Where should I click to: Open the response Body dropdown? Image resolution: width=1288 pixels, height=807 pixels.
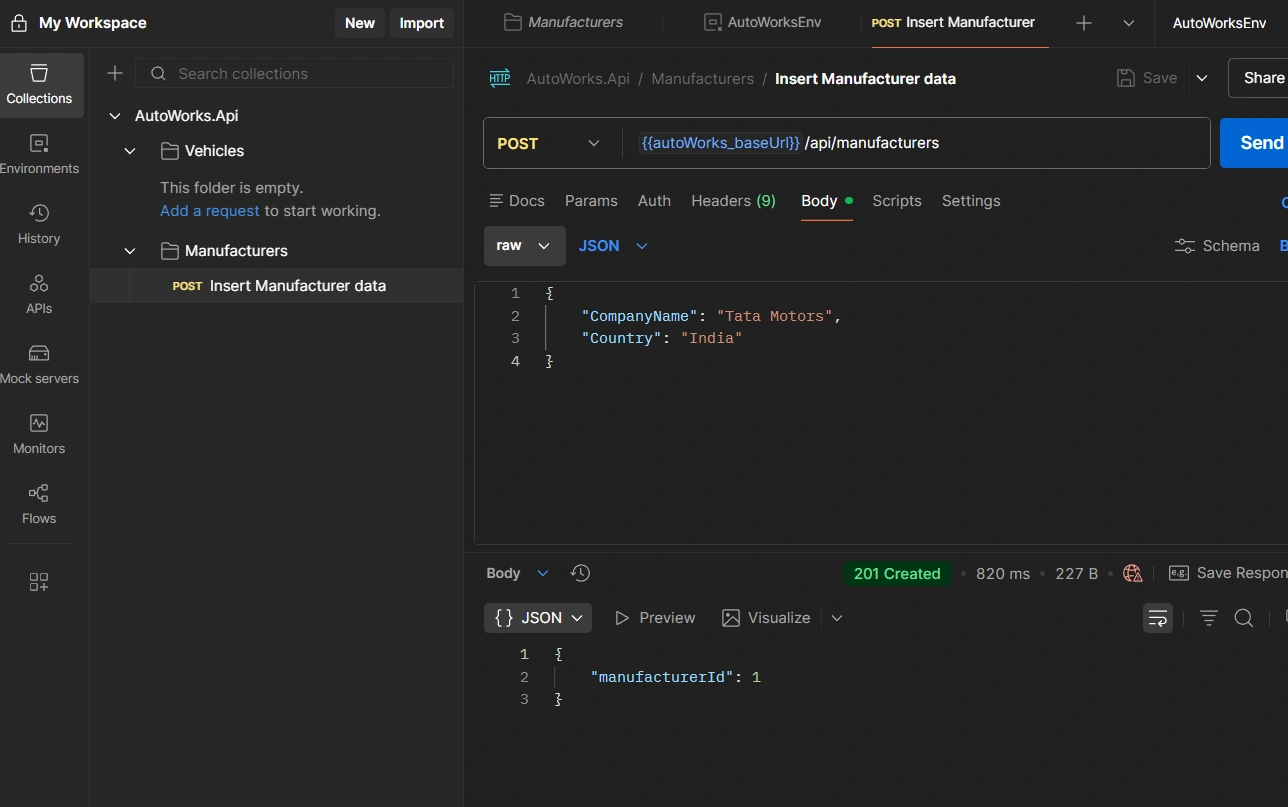(x=518, y=573)
